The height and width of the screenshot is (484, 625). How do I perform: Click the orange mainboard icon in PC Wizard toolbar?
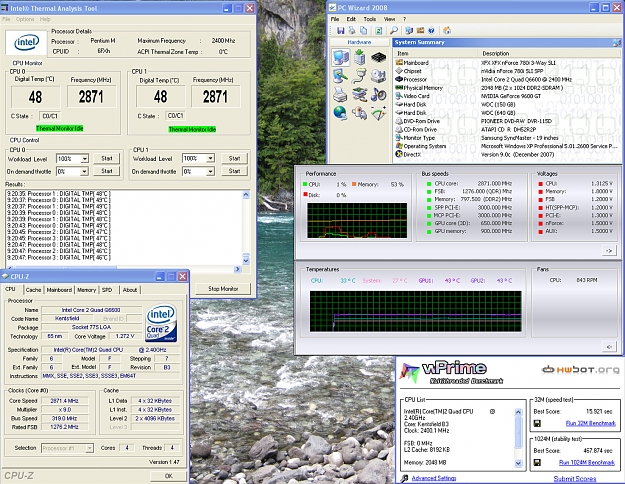click(x=420, y=30)
